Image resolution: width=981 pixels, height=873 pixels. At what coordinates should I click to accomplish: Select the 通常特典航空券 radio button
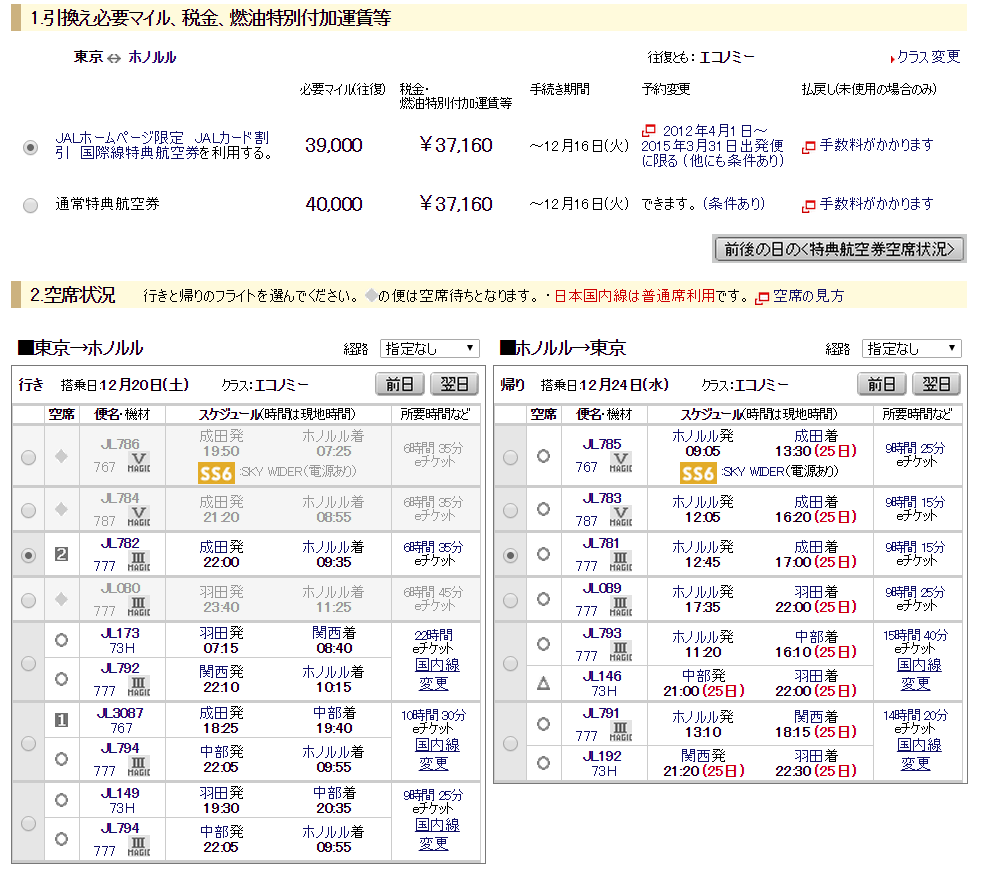tap(30, 205)
